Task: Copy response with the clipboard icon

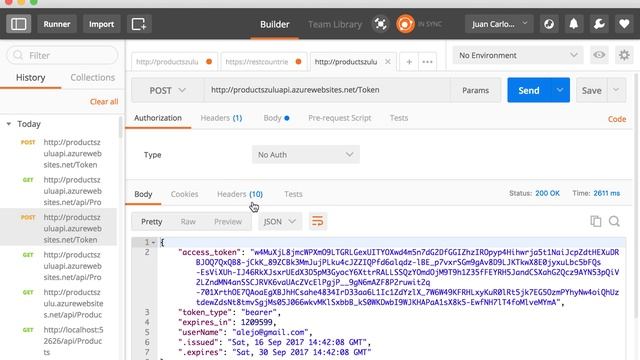Action: pos(596,221)
